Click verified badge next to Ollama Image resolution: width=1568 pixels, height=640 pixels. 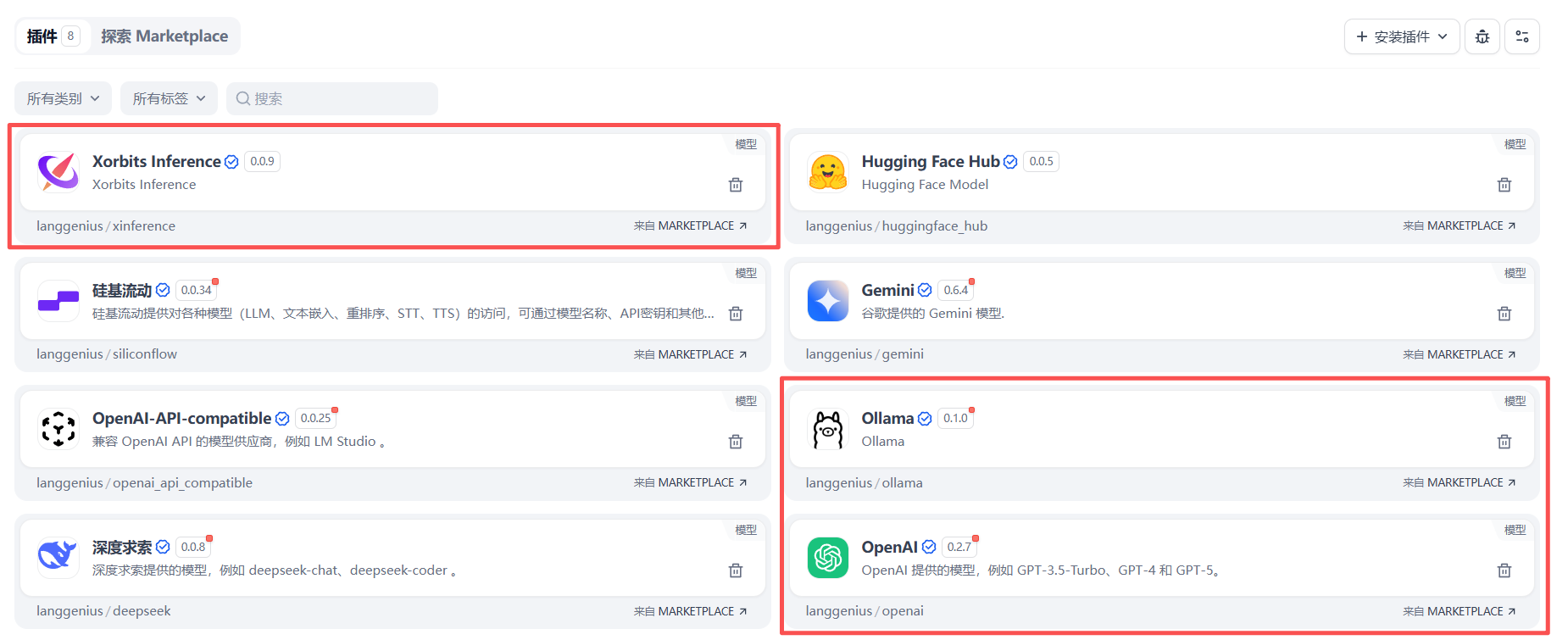[925, 419]
